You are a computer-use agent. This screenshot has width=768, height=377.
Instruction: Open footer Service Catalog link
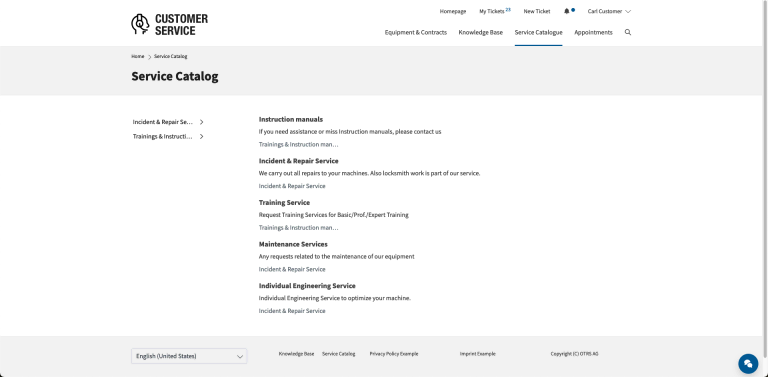338,353
